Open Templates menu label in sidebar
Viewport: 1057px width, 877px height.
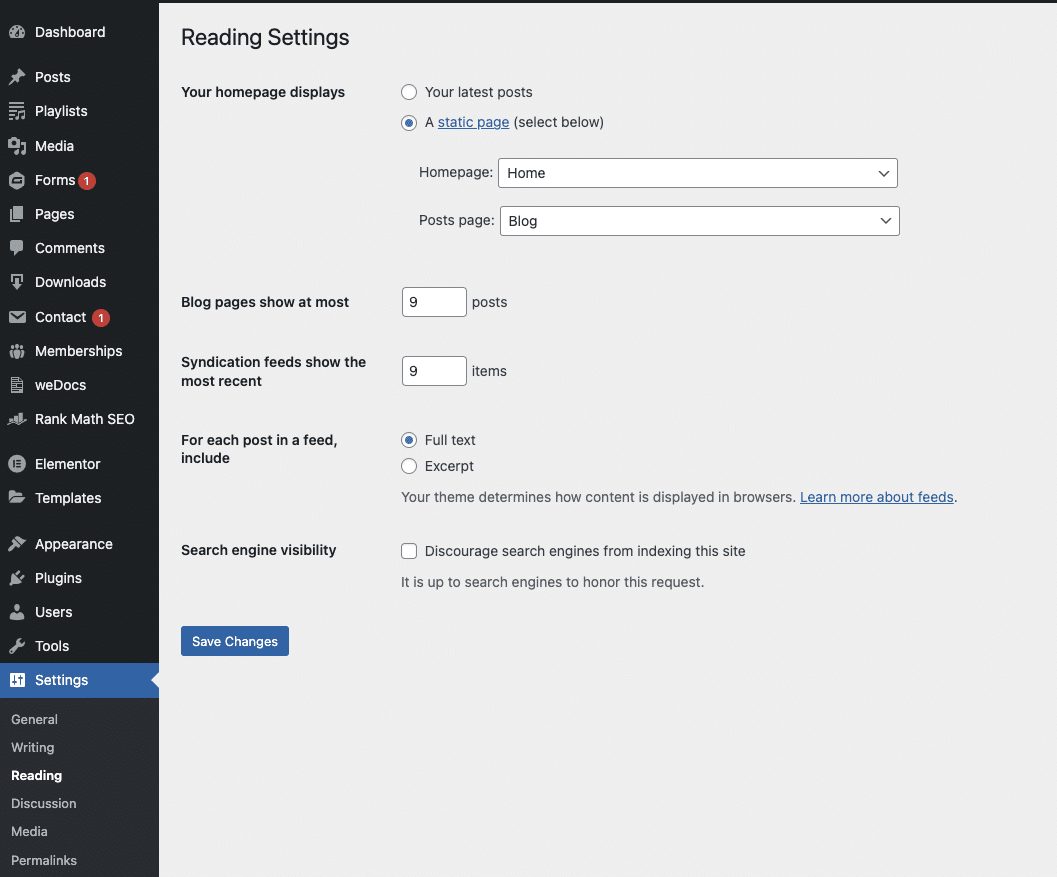(x=68, y=498)
